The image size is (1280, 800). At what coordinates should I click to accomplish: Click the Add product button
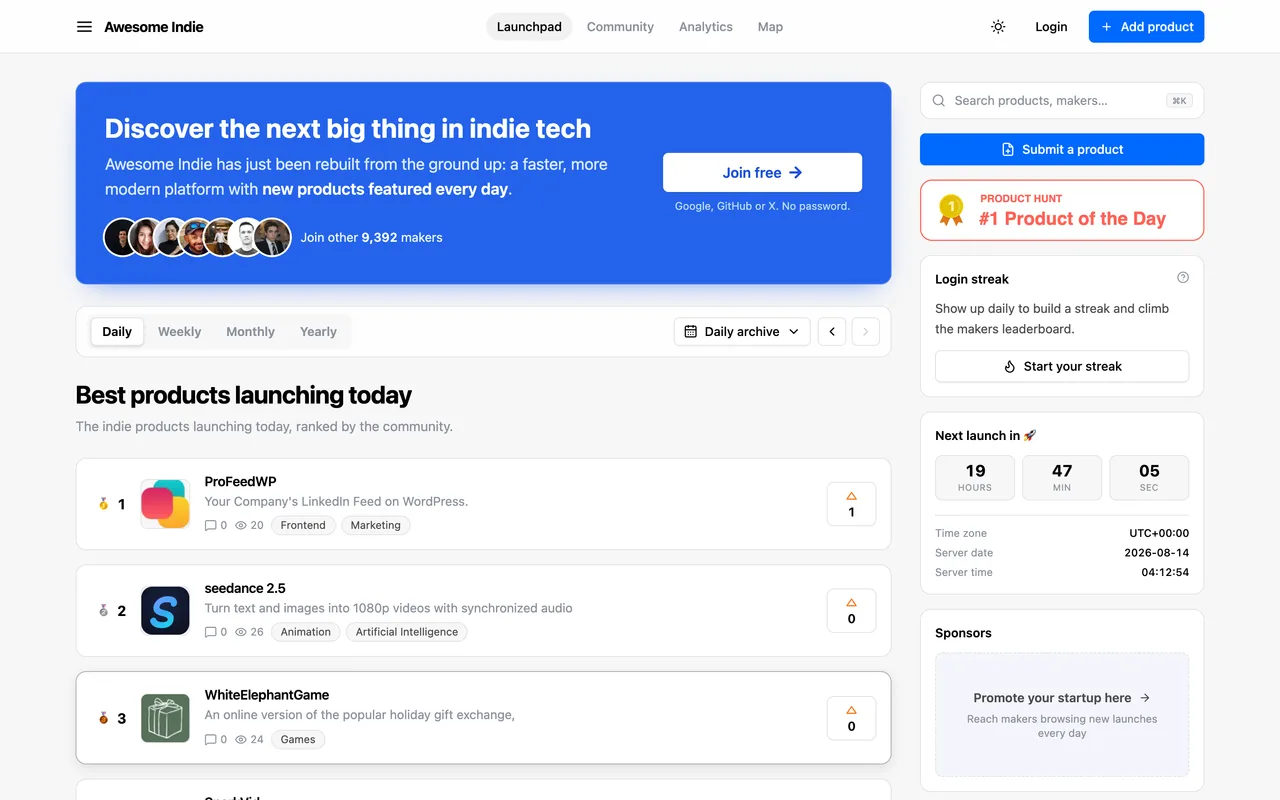(1146, 27)
